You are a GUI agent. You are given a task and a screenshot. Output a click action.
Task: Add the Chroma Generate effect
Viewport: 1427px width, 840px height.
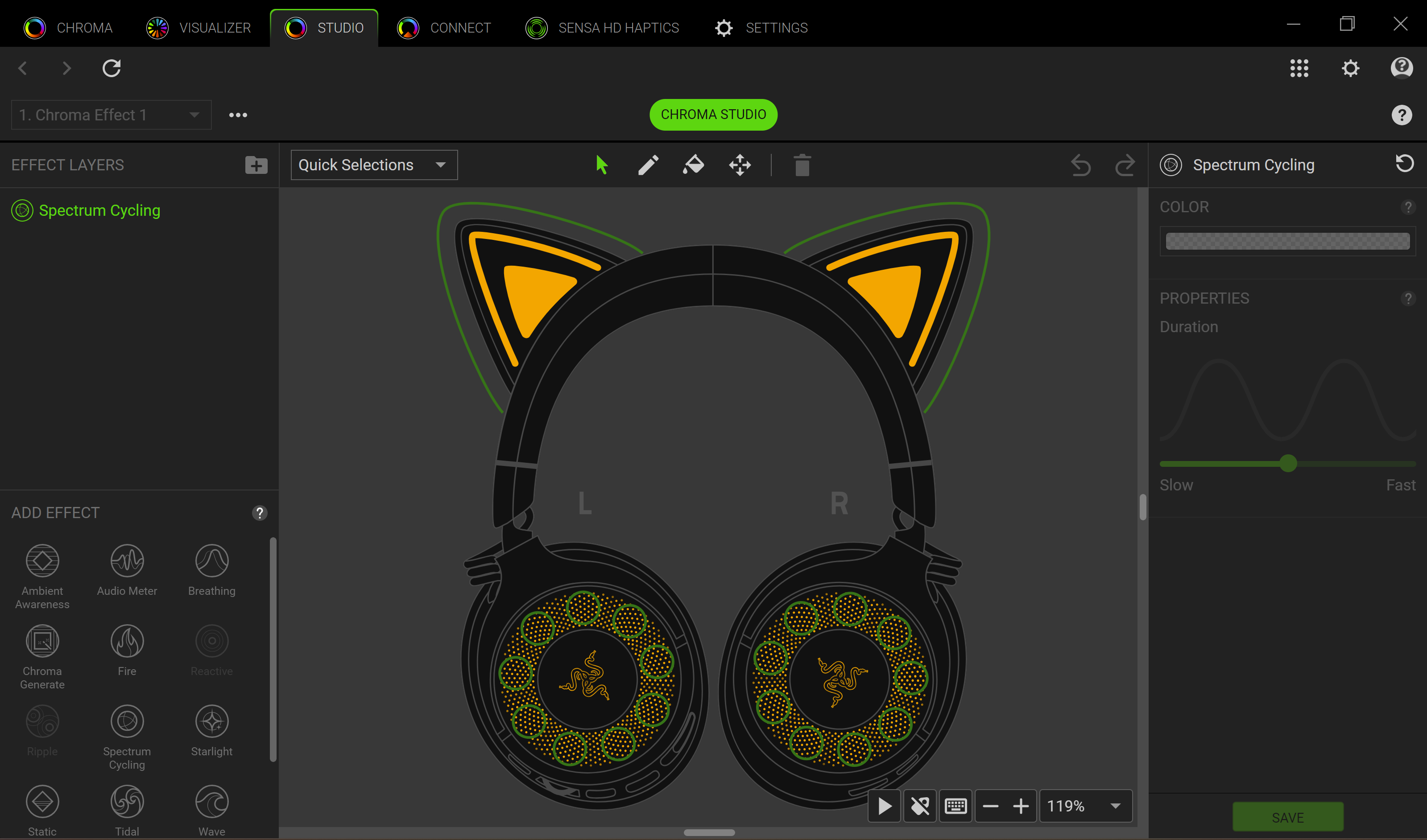(x=42, y=657)
